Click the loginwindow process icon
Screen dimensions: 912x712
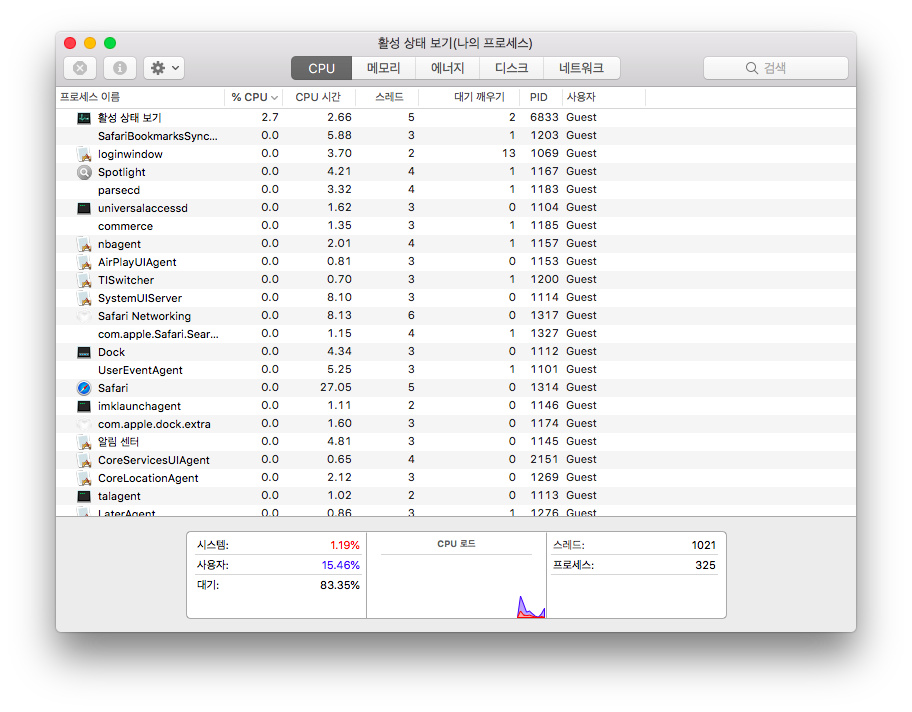pyautogui.click(x=84, y=153)
